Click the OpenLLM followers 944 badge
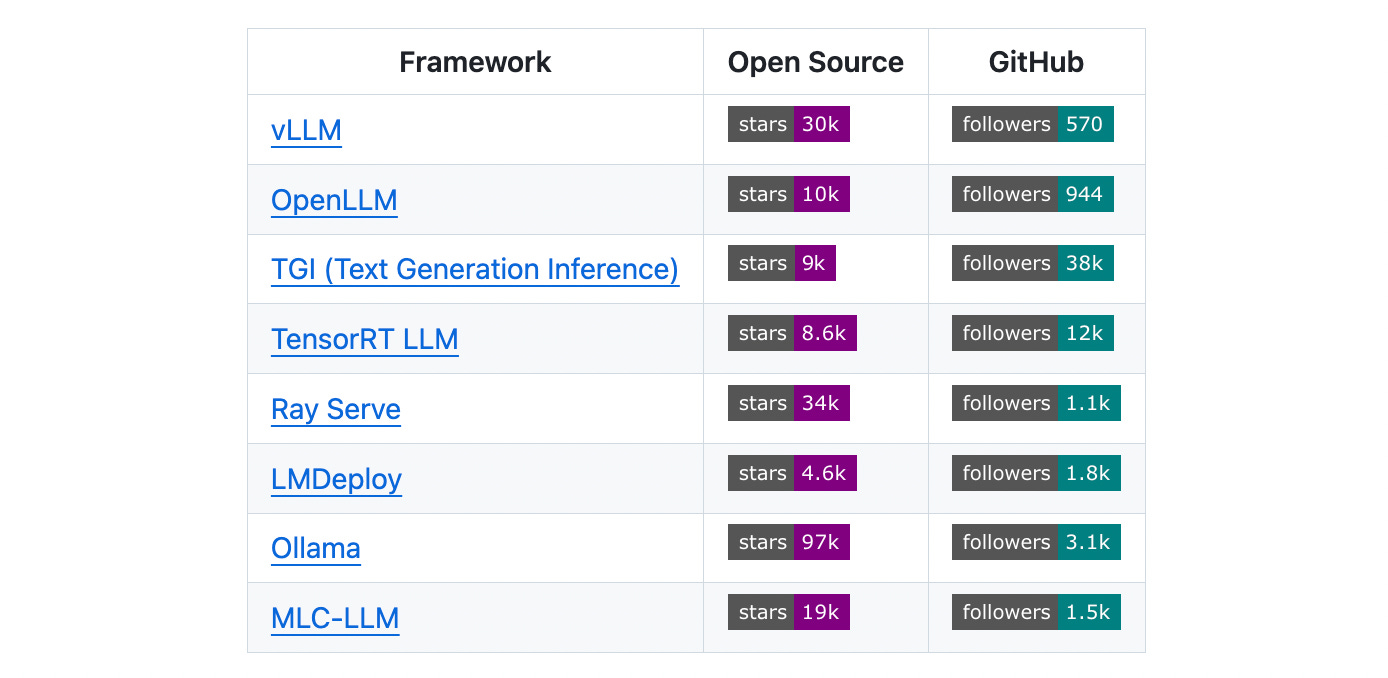The width and height of the screenshot is (1388, 678). [1033, 194]
